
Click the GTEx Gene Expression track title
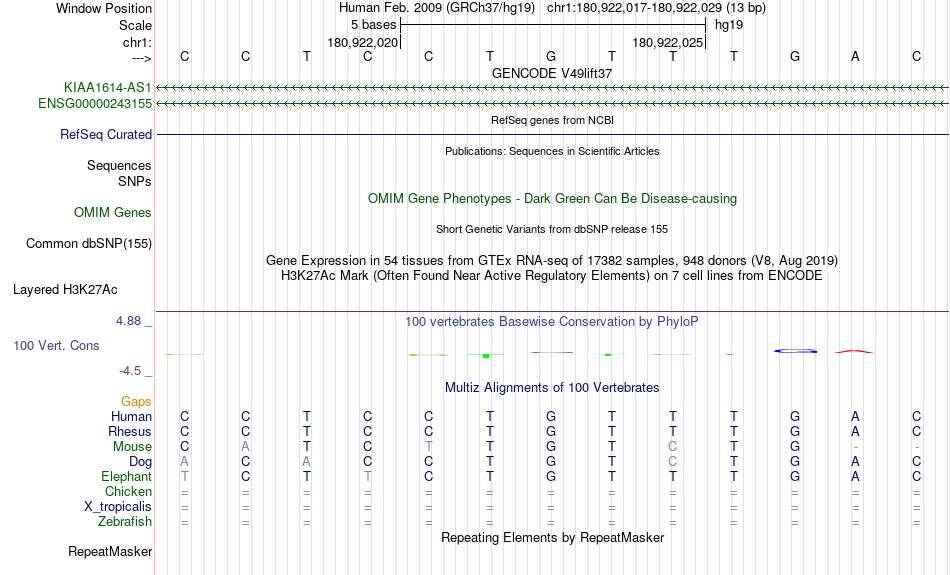[x=552, y=261]
